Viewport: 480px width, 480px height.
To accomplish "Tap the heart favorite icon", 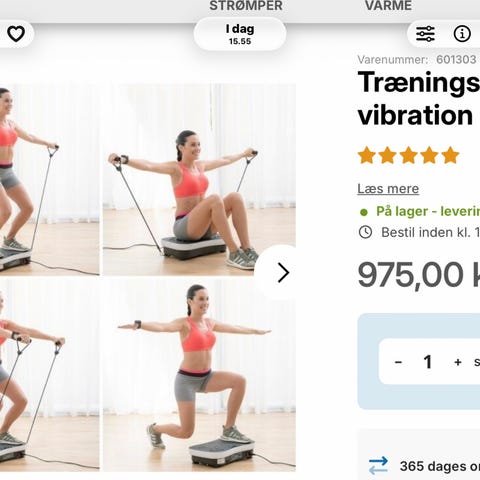I will tap(16, 34).
